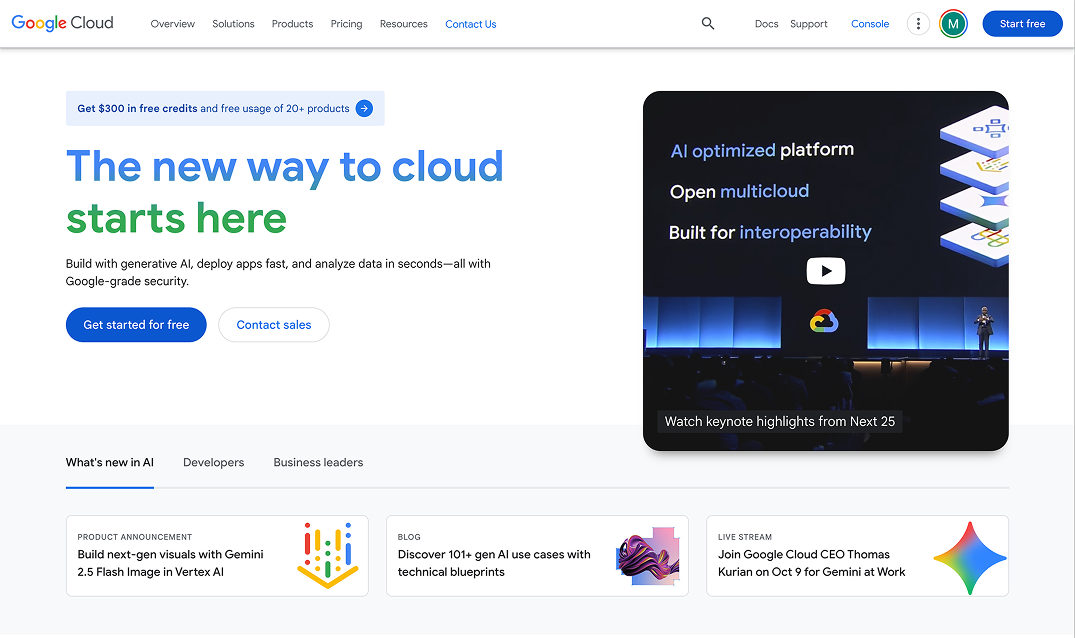Switch to the Business leaders tab
Viewport: 1075px width, 638px height.
pyautogui.click(x=318, y=462)
